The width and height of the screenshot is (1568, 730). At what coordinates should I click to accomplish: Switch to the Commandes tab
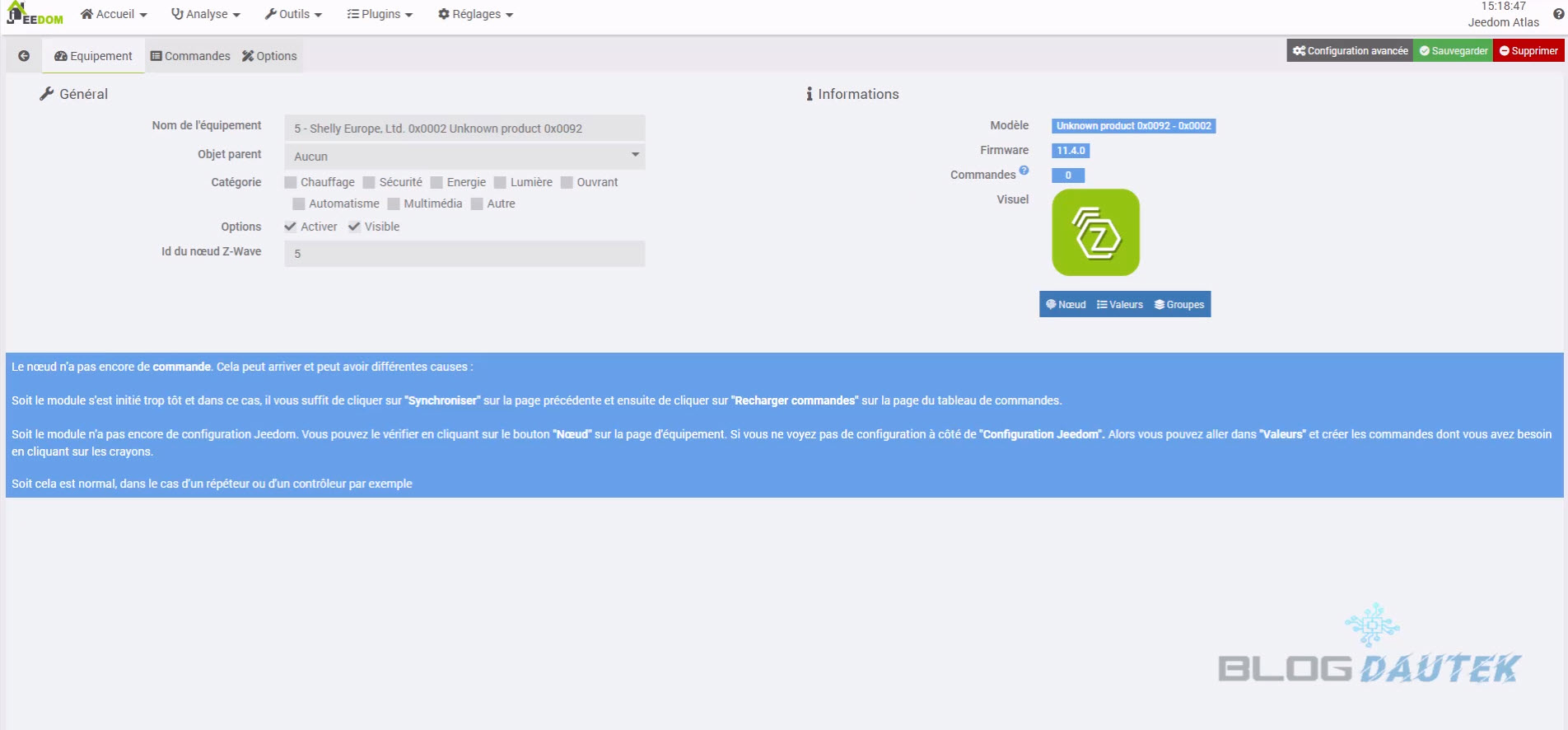pyautogui.click(x=190, y=56)
